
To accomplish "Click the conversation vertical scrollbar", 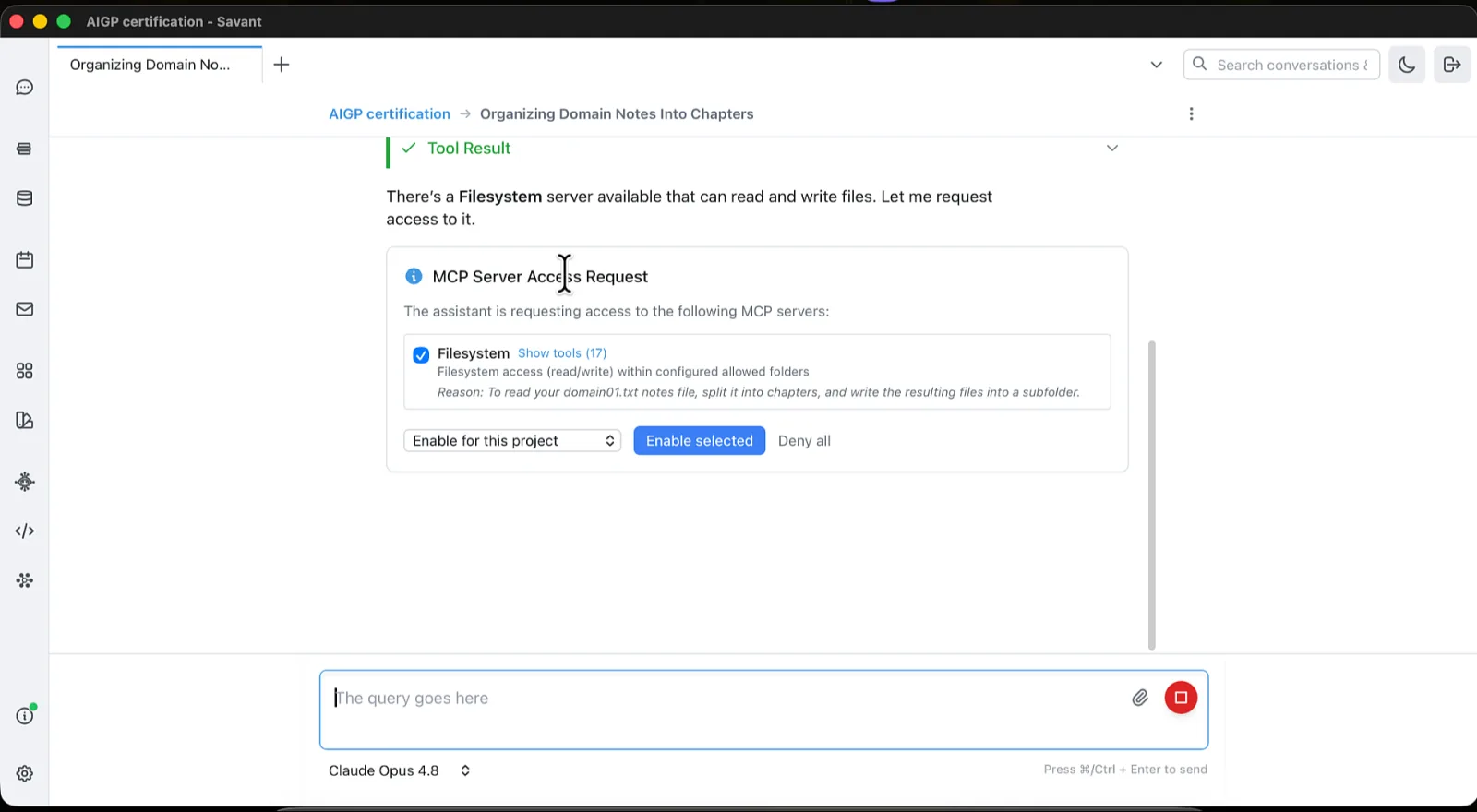I will 1151,496.
